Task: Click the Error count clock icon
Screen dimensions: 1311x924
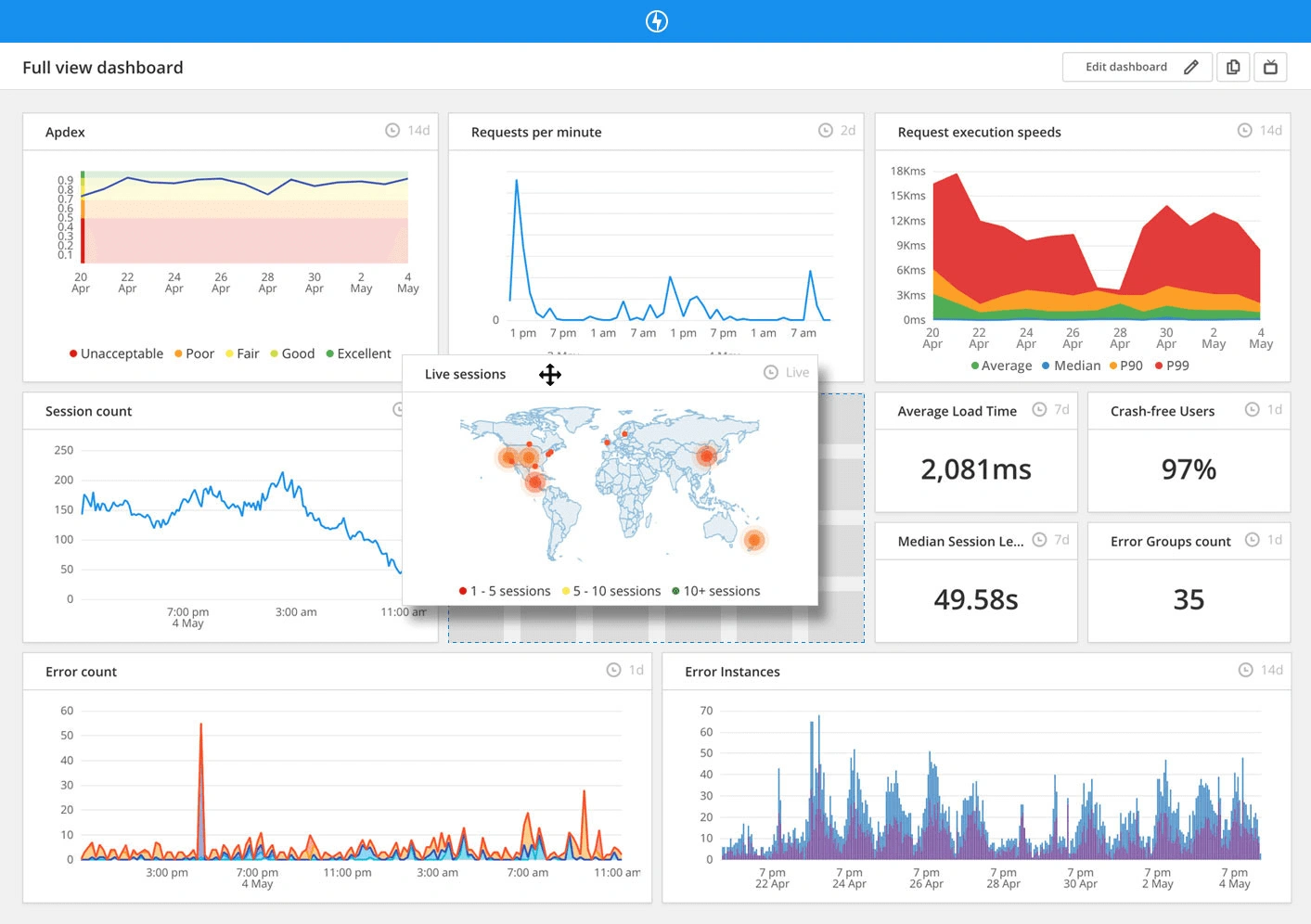Action: pos(614,671)
